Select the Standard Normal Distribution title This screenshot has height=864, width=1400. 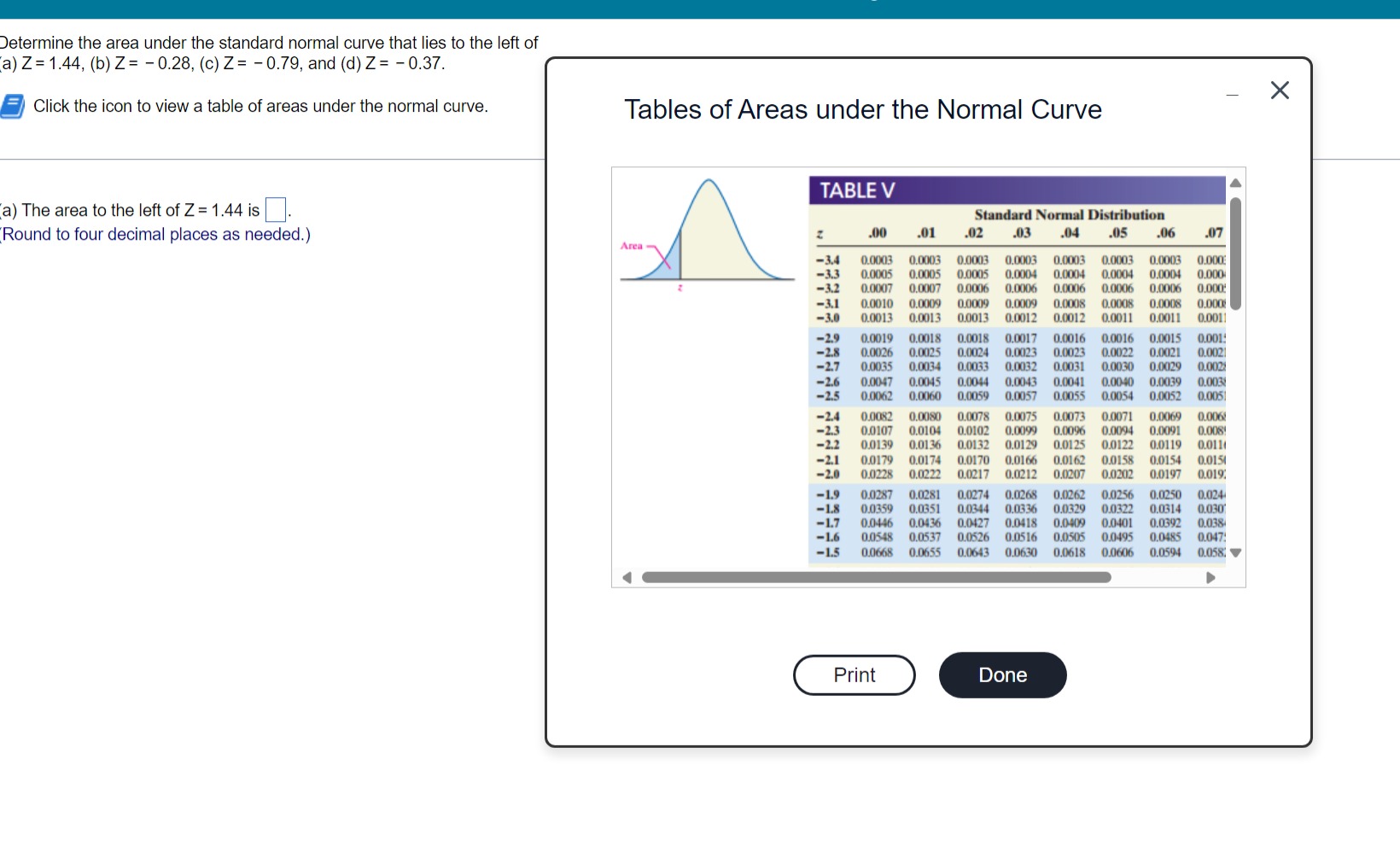1069,214
